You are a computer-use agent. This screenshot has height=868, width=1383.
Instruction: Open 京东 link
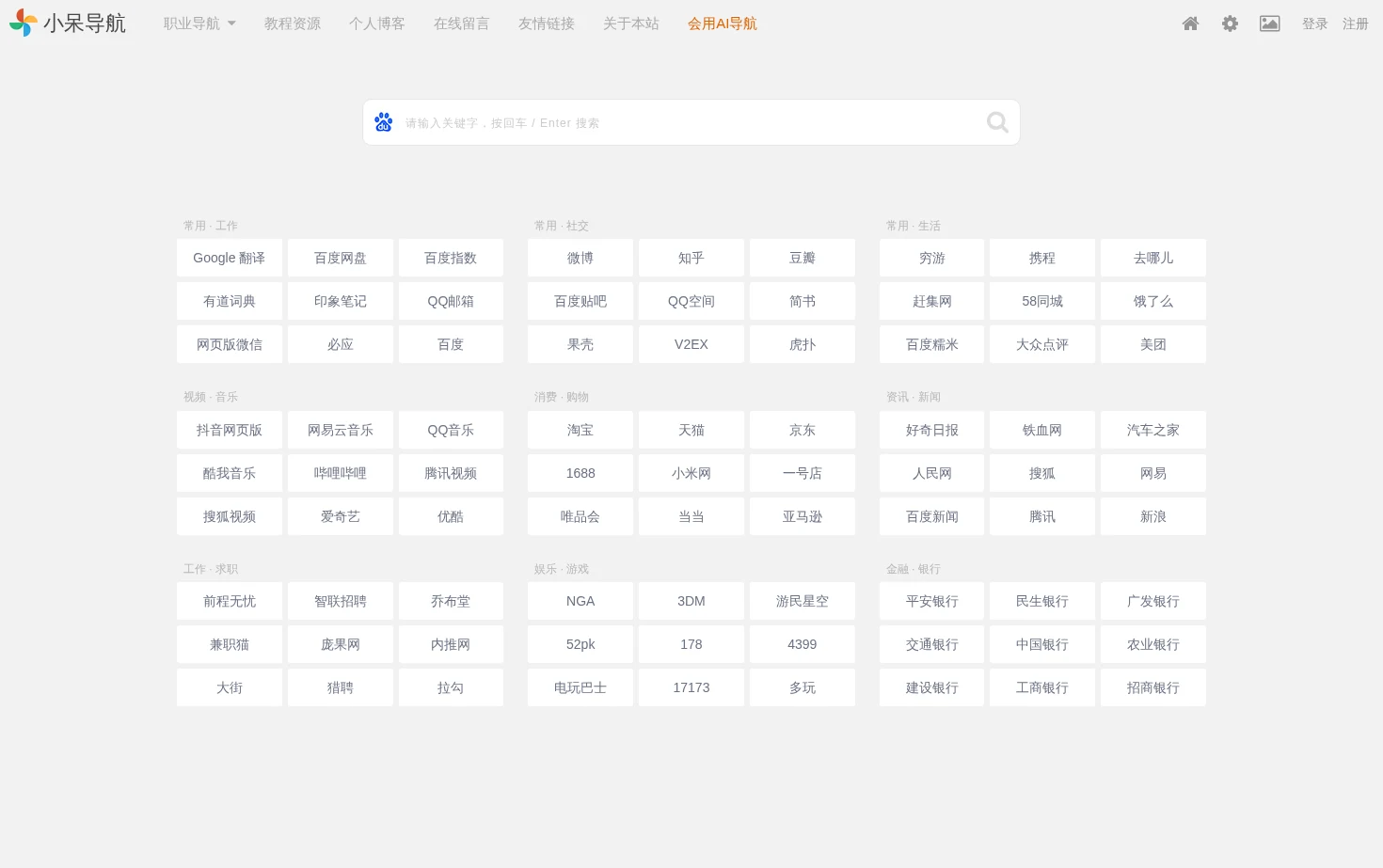click(x=803, y=430)
